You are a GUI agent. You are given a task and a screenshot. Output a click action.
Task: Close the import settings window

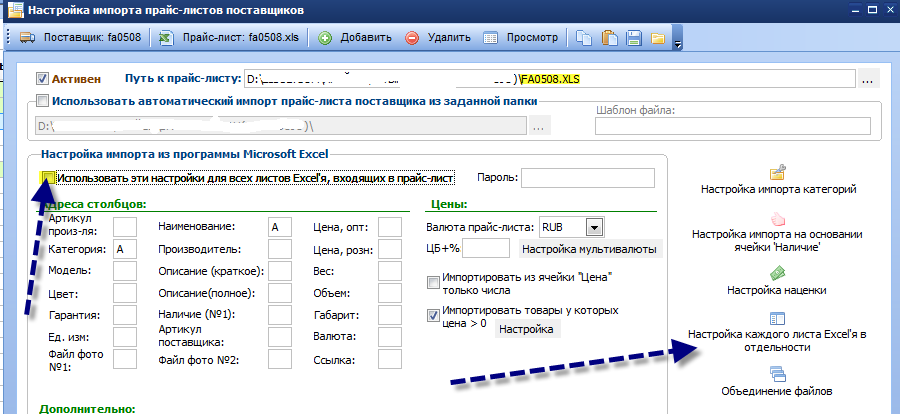pos(890,10)
